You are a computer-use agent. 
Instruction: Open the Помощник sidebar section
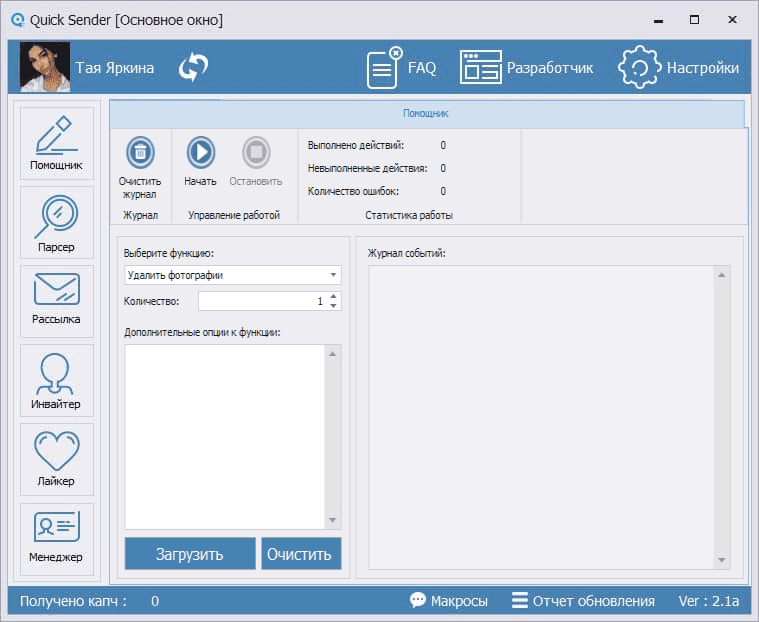tap(57, 143)
